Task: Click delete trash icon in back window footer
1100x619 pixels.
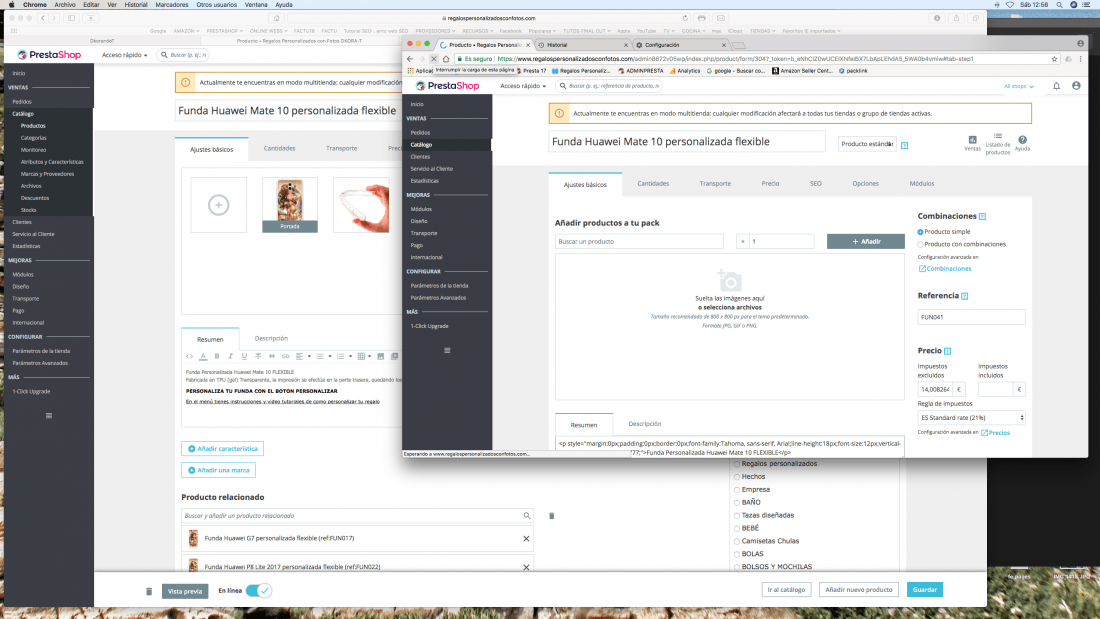Action: coord(149,591)
